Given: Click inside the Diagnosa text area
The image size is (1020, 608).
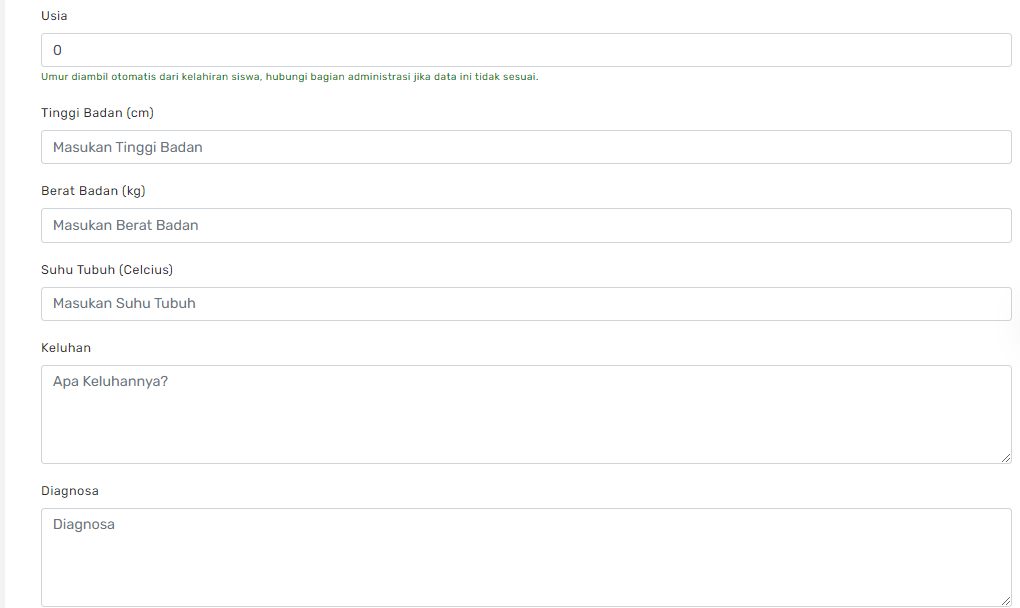Looking at the screenshot, I should tap(526, 557).
